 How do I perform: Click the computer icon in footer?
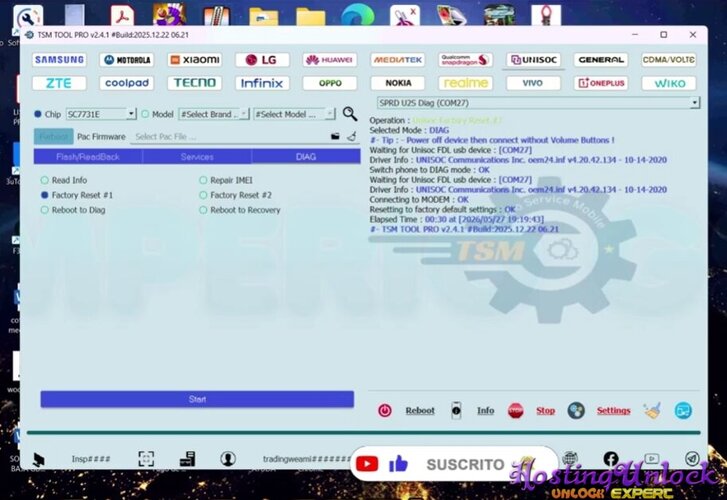pyautogui.click(x=187, y=459)
